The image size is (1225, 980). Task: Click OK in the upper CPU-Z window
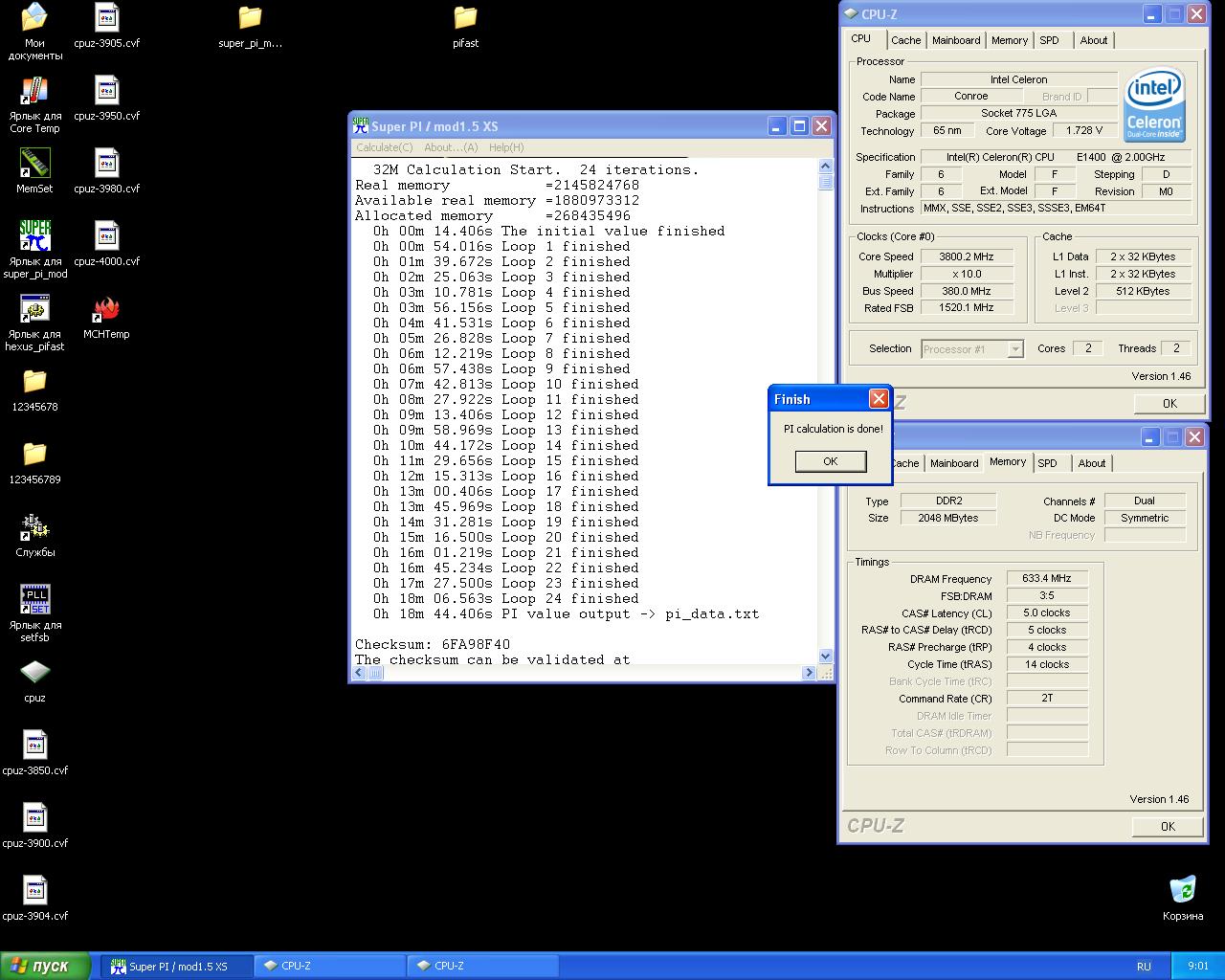(1169, 403)
